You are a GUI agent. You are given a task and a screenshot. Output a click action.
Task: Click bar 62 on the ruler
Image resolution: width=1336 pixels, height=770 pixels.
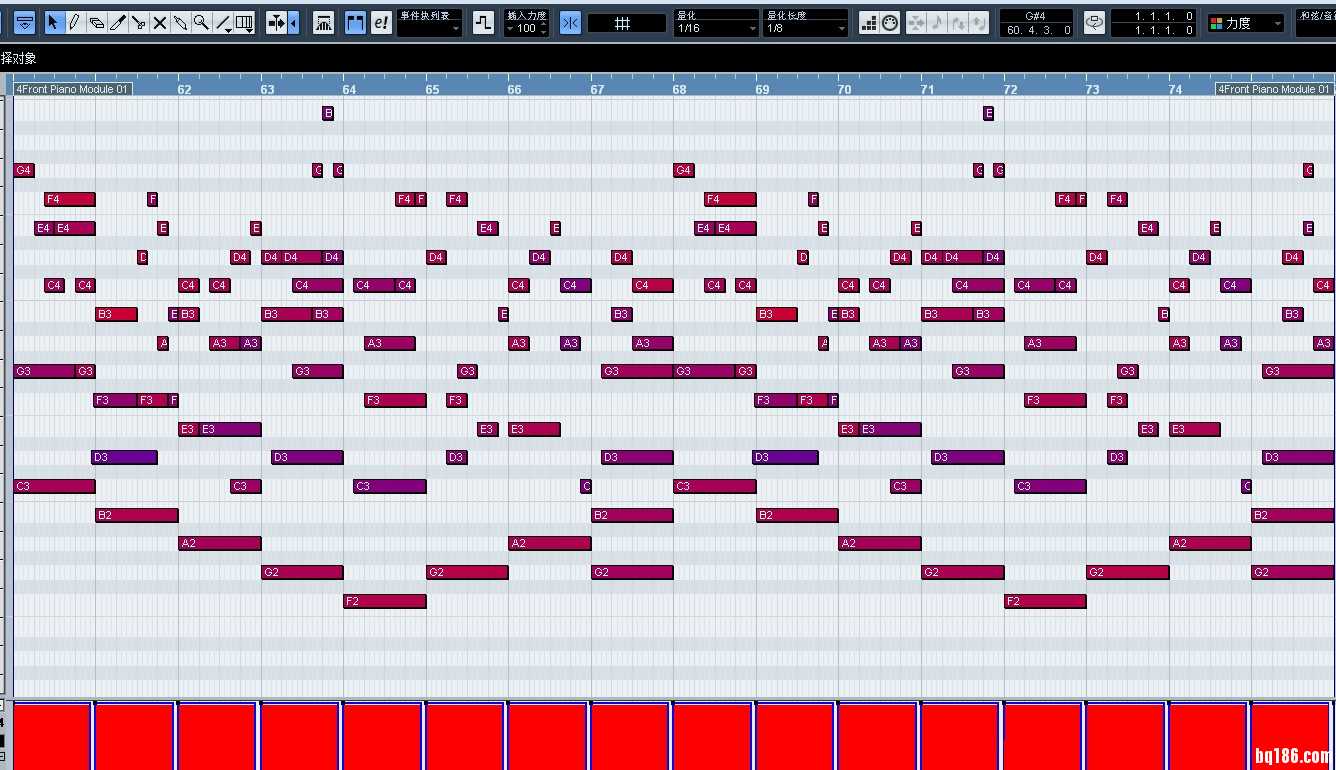tap(184, 89)
